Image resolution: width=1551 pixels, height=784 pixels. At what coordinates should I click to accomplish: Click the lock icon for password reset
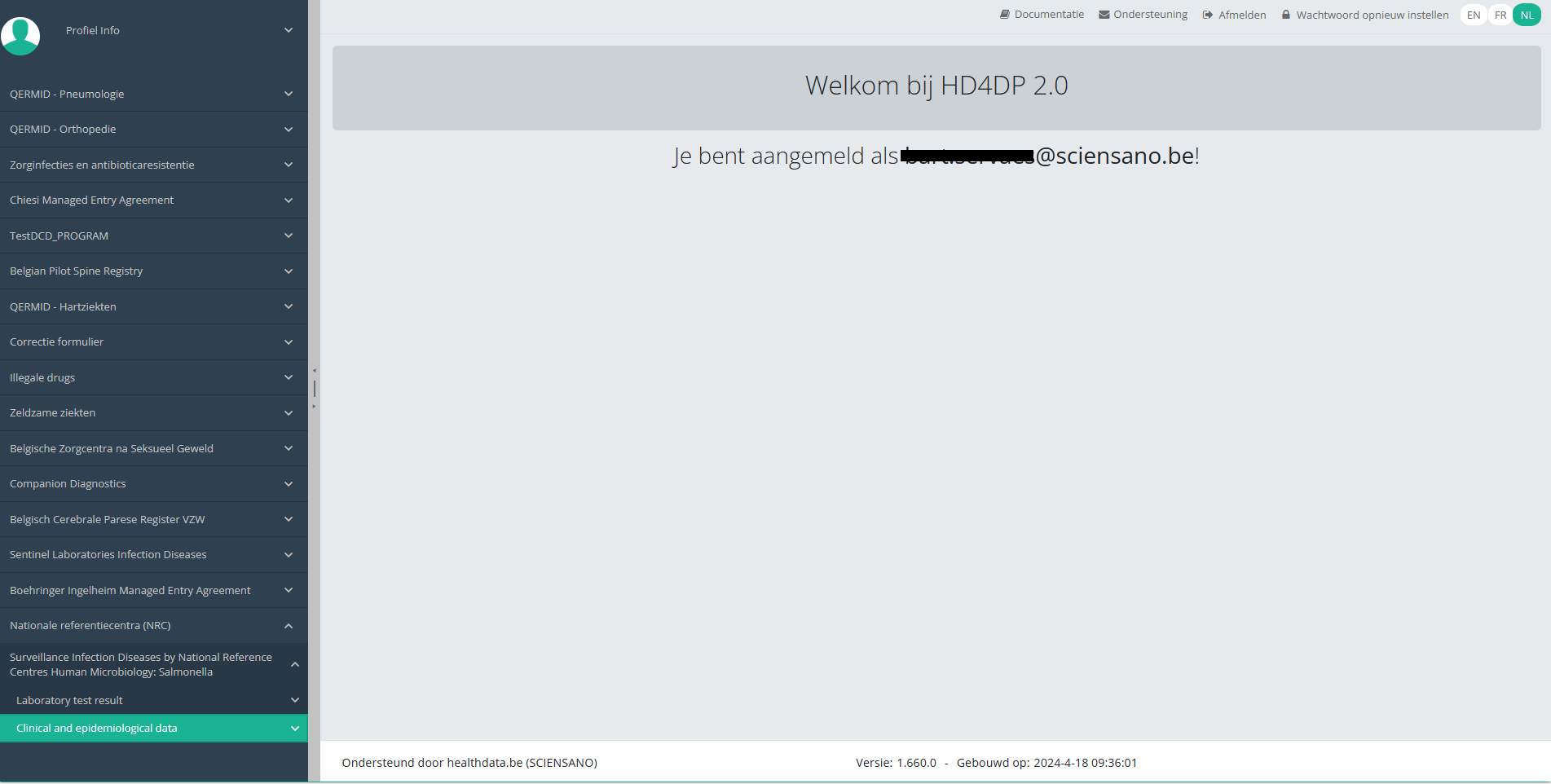(x=1286, y=15)
